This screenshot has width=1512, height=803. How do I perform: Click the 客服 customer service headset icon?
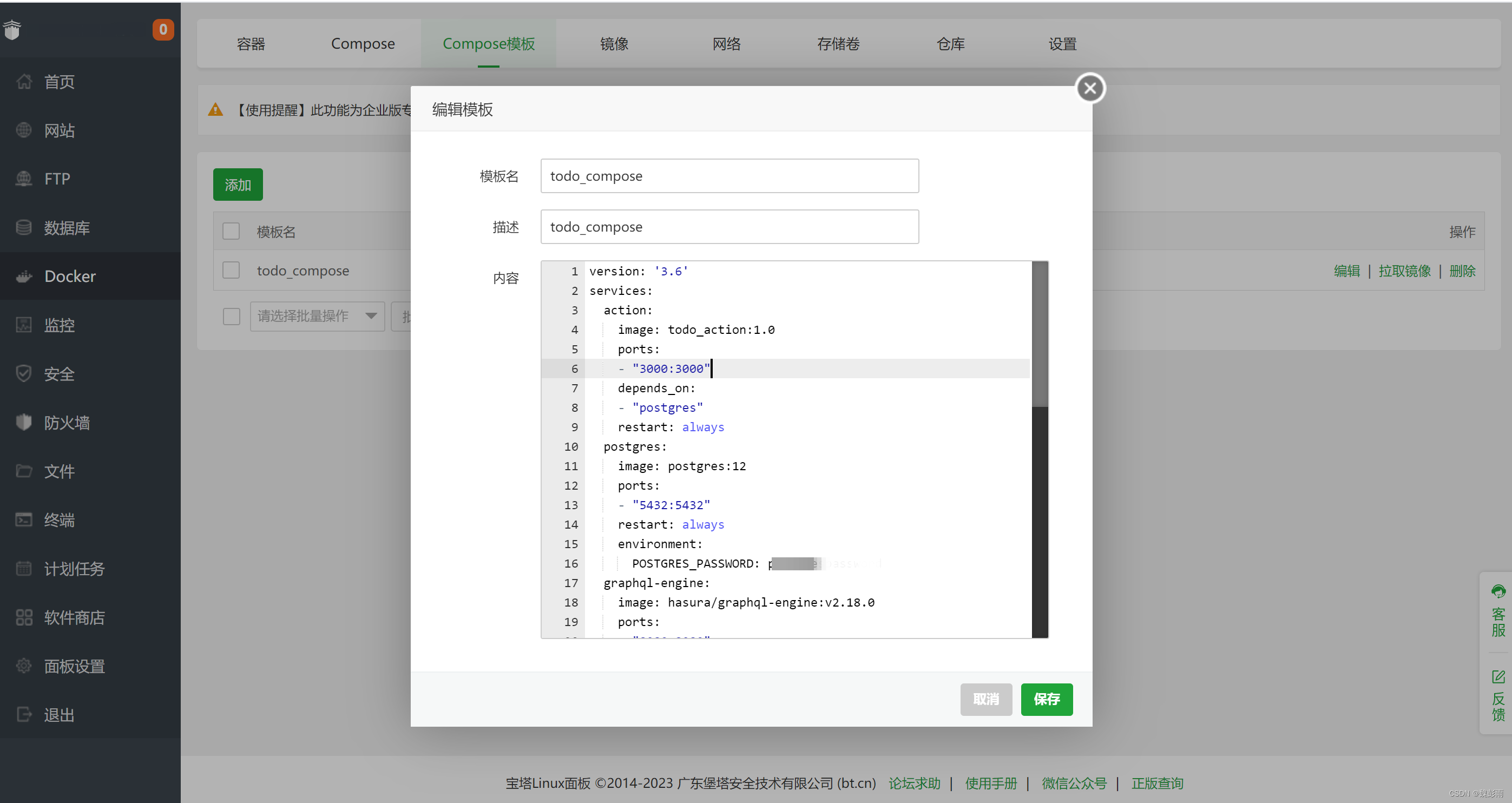pyautogui.click(x=1498, y=591)
